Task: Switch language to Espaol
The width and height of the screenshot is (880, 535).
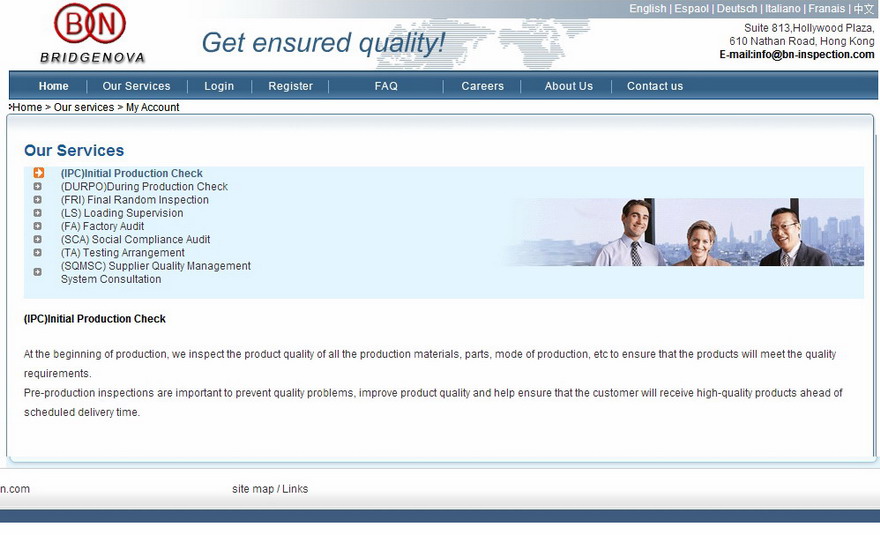Action: pos(691,8)
